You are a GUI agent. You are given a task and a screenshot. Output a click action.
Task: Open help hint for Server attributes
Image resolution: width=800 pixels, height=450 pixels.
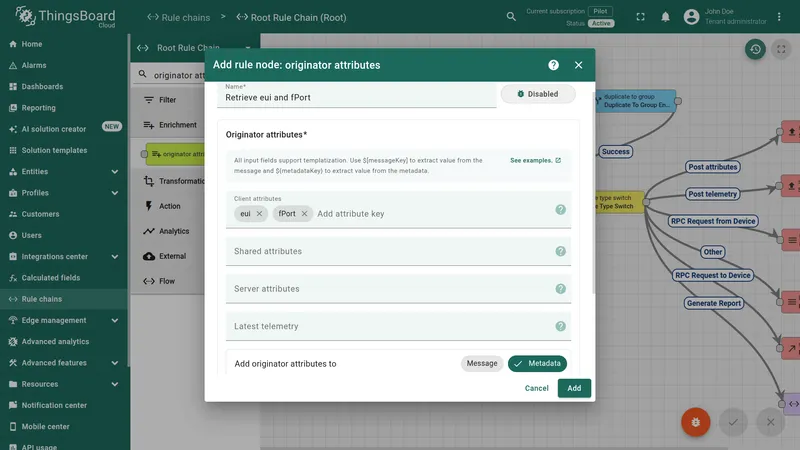click(x=560, y=289)
